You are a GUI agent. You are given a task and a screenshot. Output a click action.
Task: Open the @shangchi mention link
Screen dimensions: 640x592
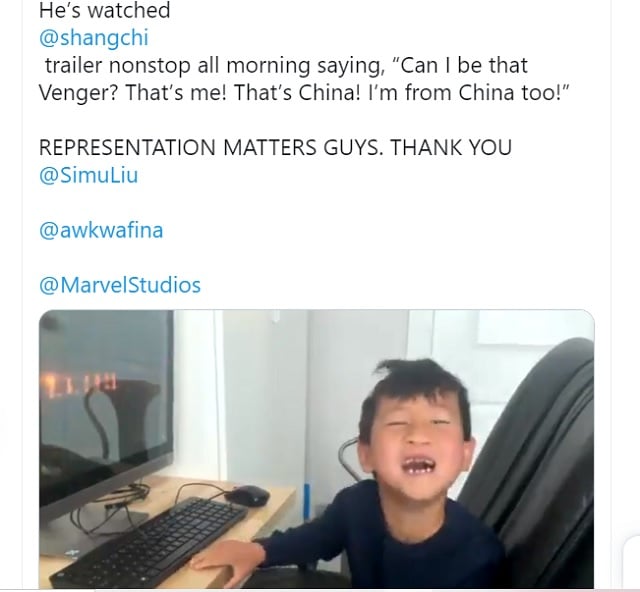94,38
